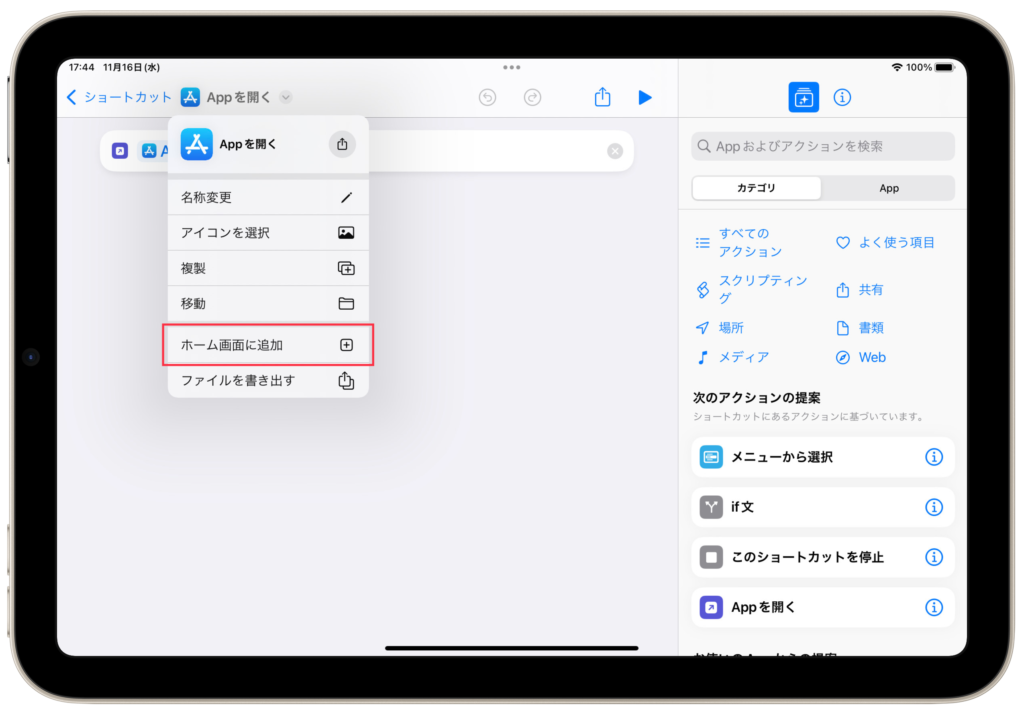Open the スクリプティング category
Image resolution: width=1024 pixels, height=715 pixels.
(752, 289)
